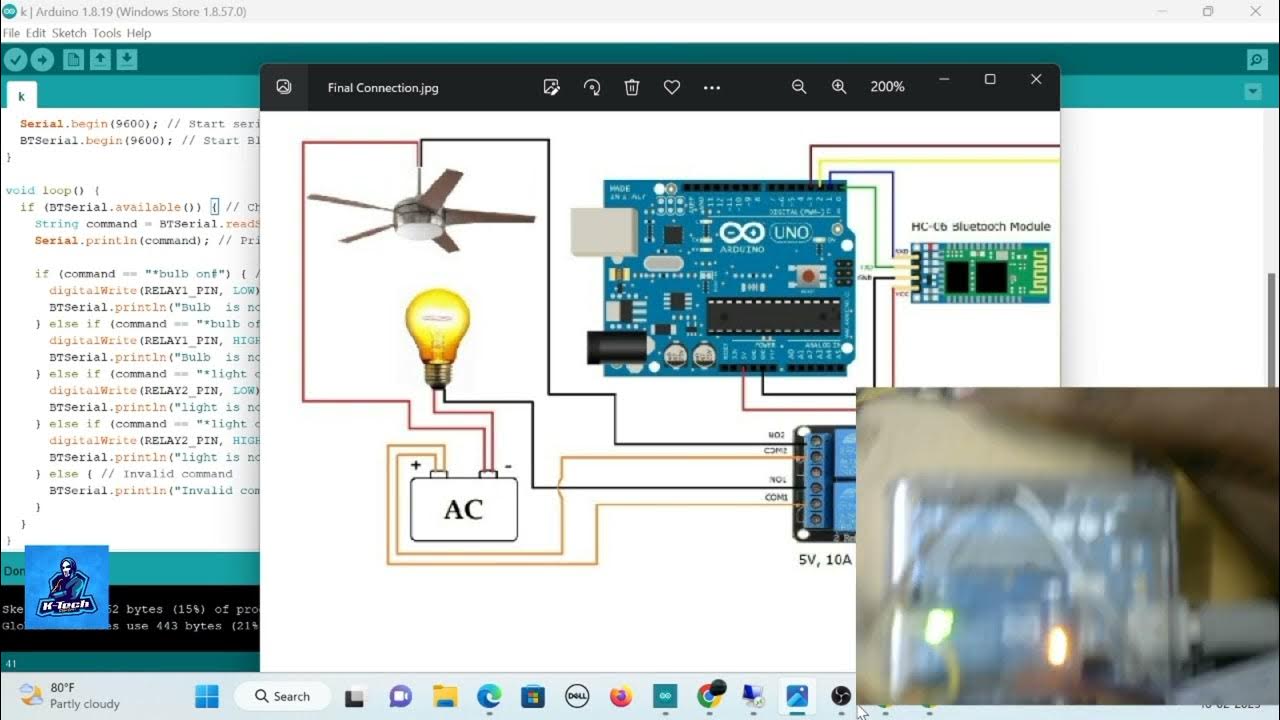Click the 'Final Connection.jpg' file name
This screenshot has width=1280, height=720.
tap(383, 88)
